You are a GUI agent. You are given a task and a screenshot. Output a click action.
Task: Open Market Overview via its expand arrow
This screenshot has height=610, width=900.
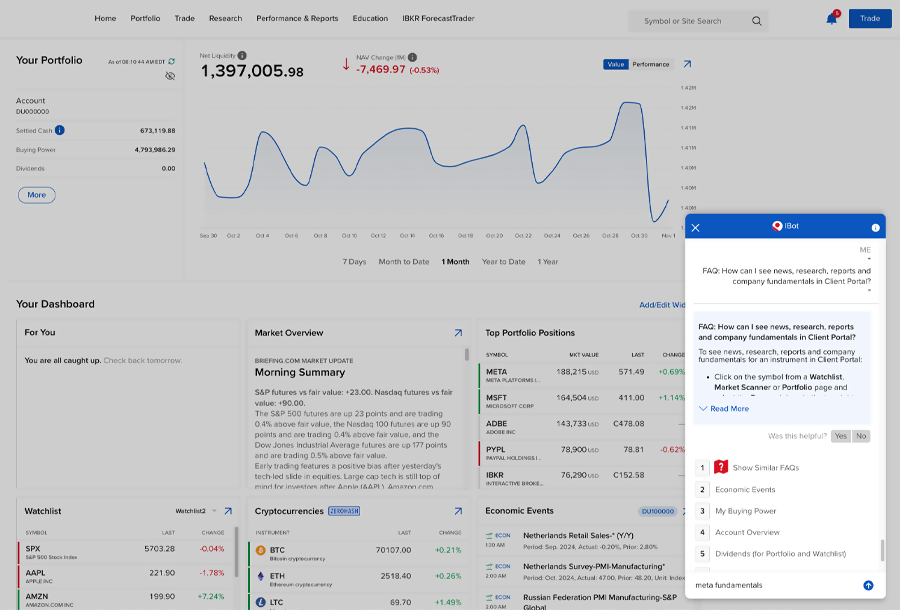point(459,333)
